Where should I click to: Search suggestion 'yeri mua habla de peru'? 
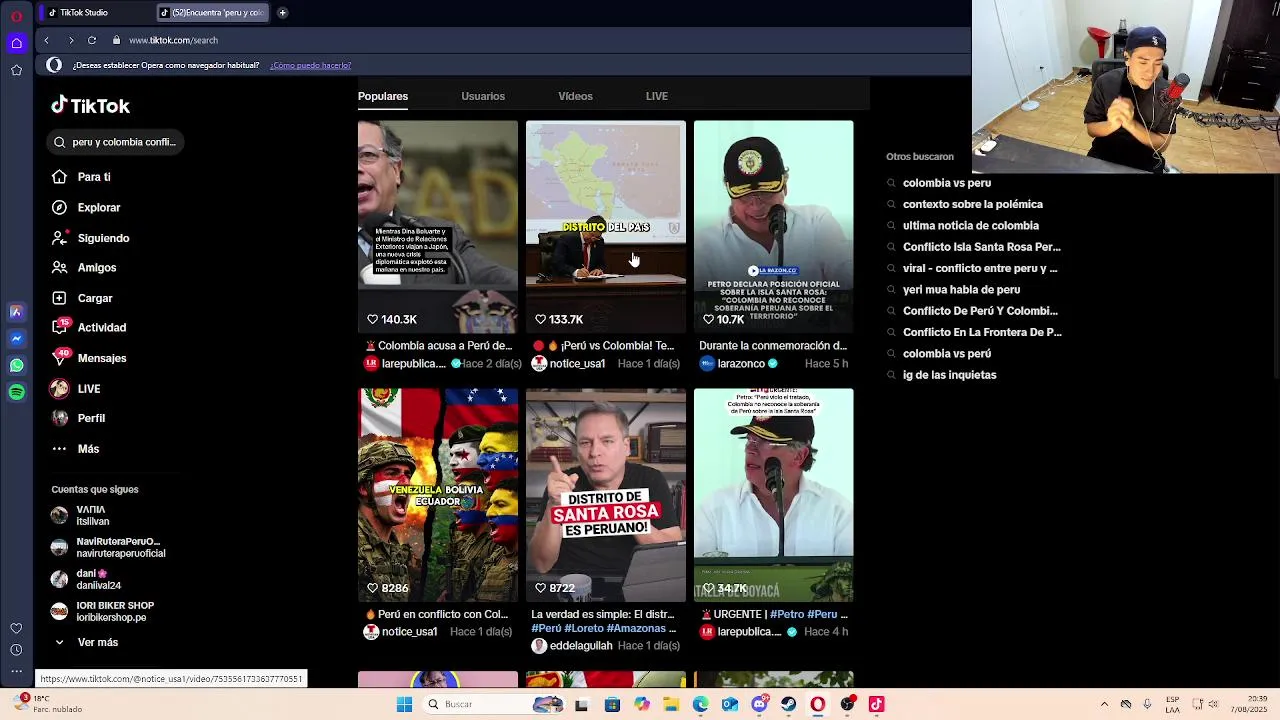(x=961, y=290)
